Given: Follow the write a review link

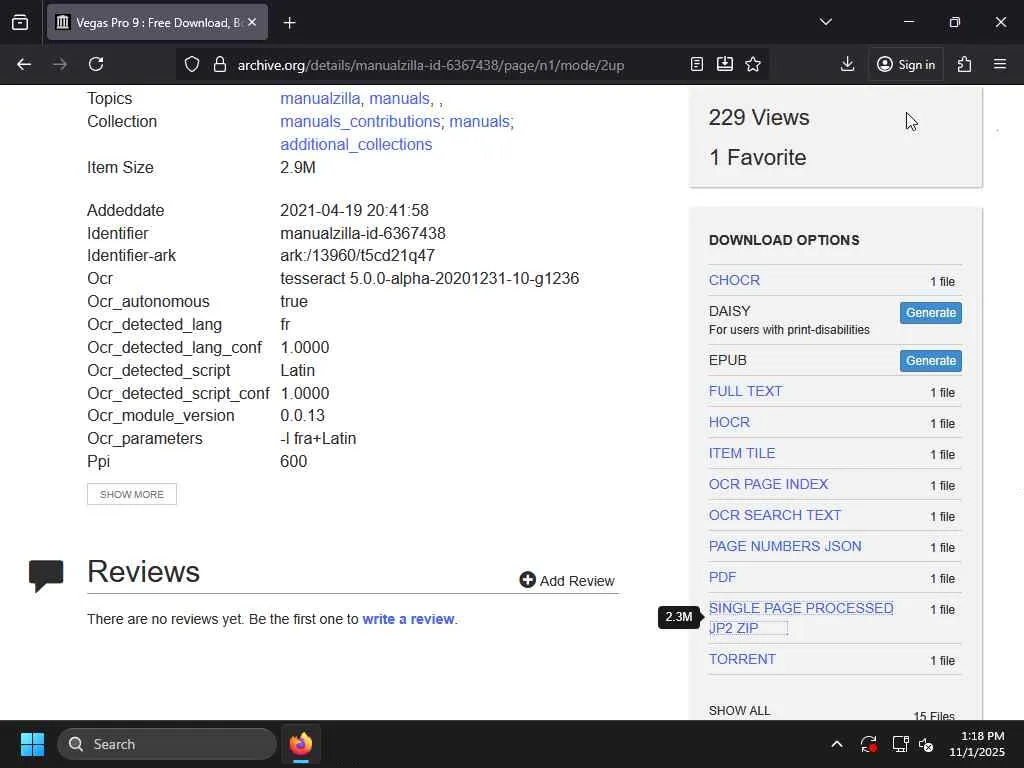Looking at the screenshot, I should [x=408, y=619].
